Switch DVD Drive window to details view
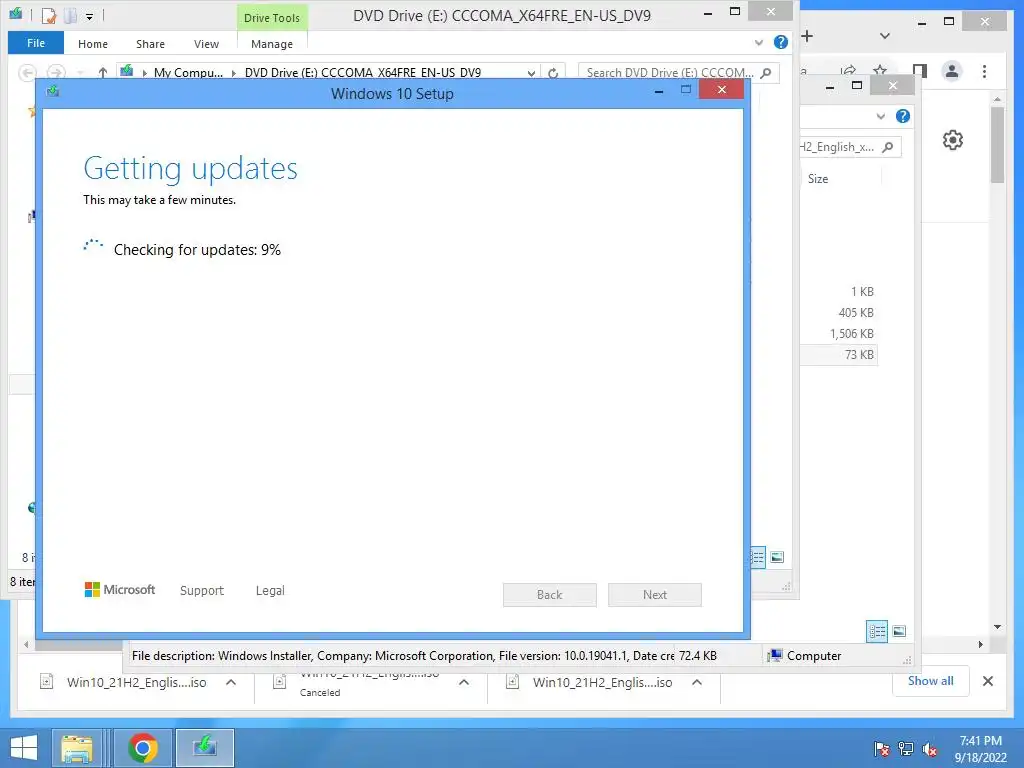The image size is (1024, 768). tap(758, 557)
